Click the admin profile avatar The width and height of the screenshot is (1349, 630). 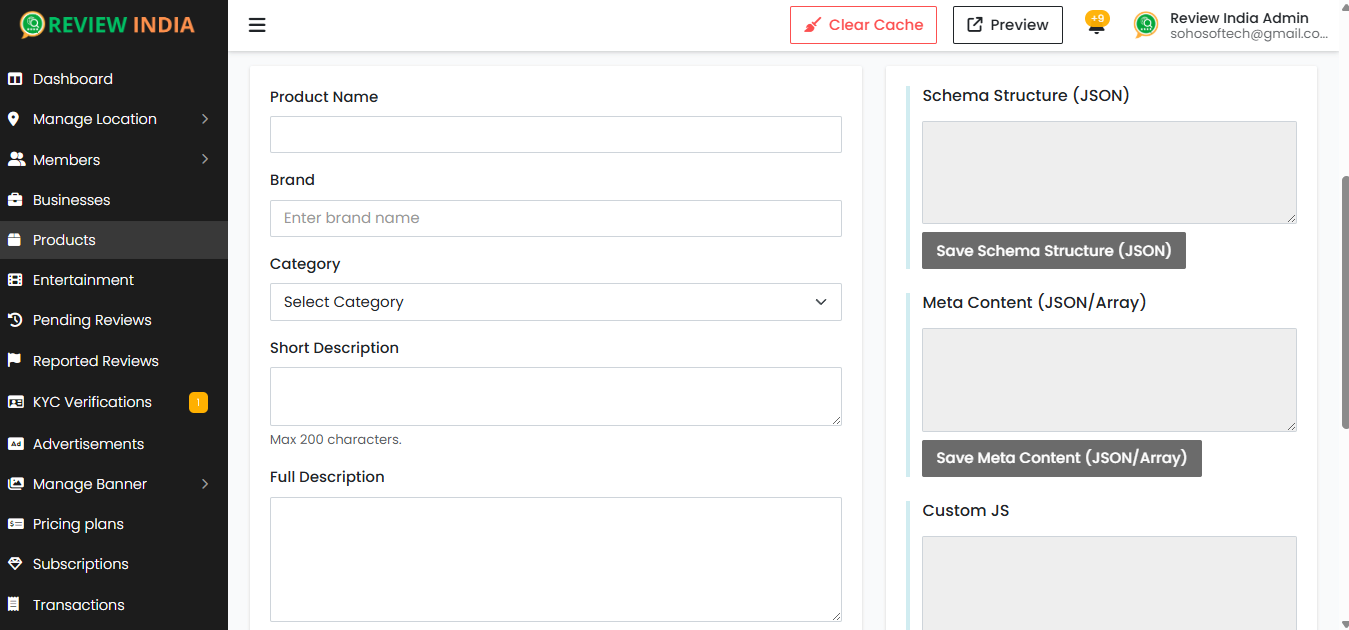1146,25
